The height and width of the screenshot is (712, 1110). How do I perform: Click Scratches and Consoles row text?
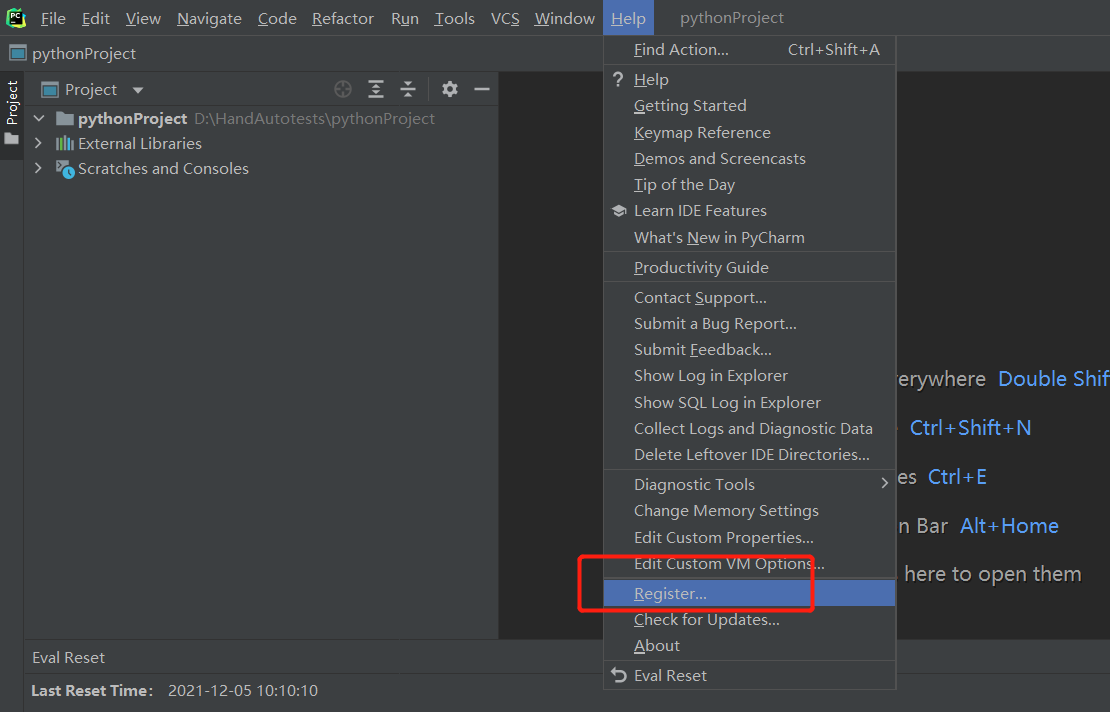click(x=163, y=168)
